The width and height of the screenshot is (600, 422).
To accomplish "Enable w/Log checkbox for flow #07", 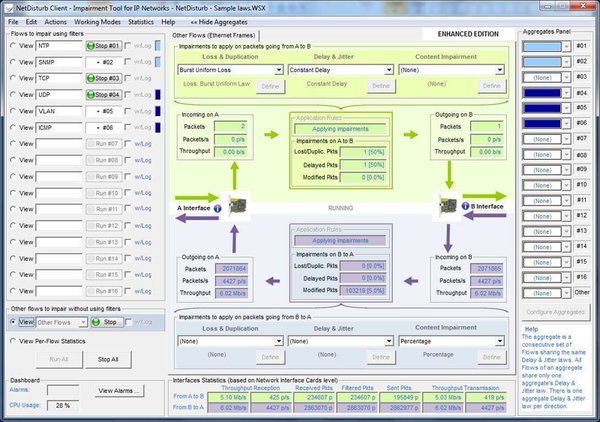I will pos(128,143).
